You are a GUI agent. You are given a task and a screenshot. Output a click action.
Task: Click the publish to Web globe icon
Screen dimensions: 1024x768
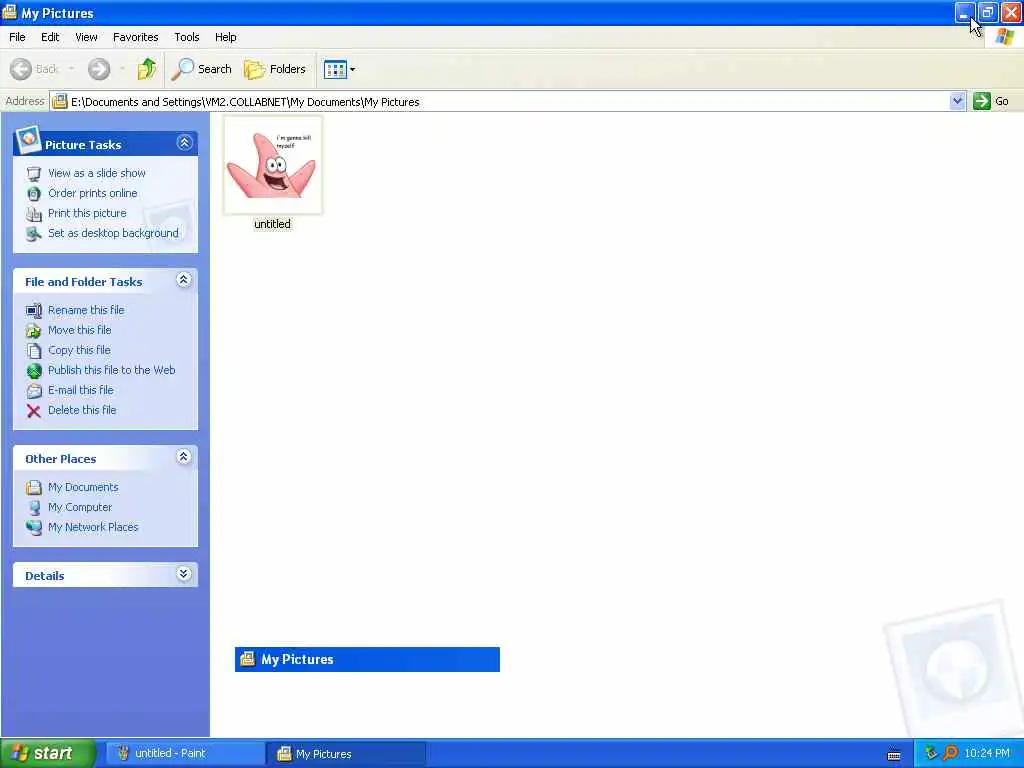34,370
